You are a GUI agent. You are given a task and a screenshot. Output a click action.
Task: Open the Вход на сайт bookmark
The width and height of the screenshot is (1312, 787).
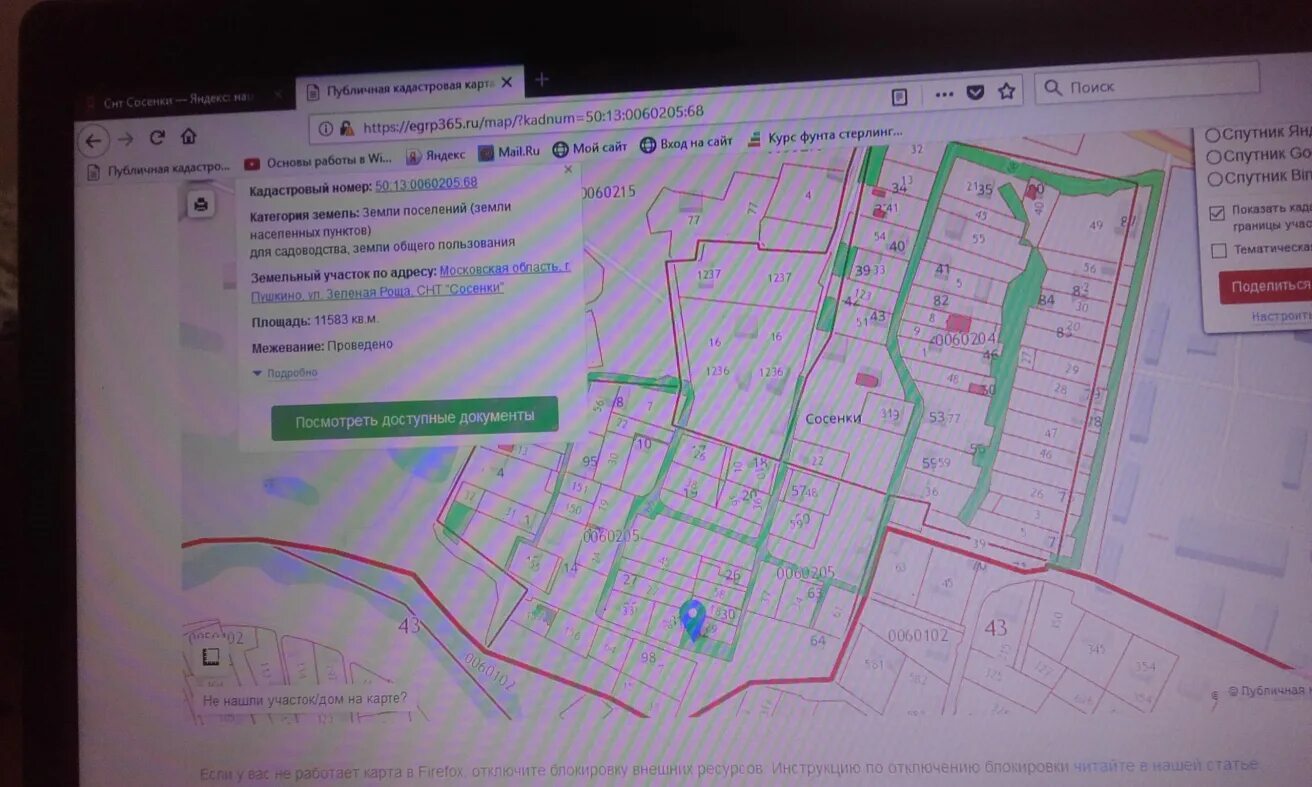click(x=687, y=144)
